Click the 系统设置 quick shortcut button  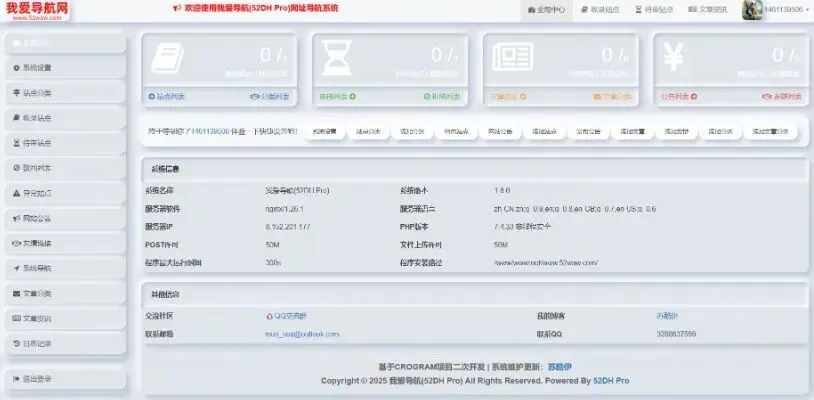pos(324,132)
